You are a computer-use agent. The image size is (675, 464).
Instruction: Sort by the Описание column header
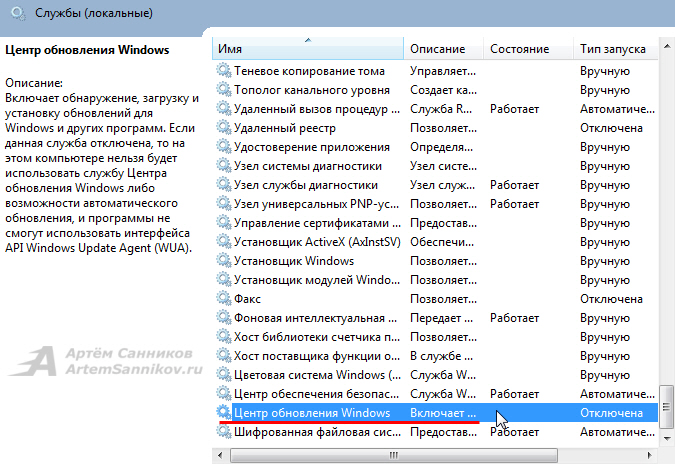tap(443, 49)
